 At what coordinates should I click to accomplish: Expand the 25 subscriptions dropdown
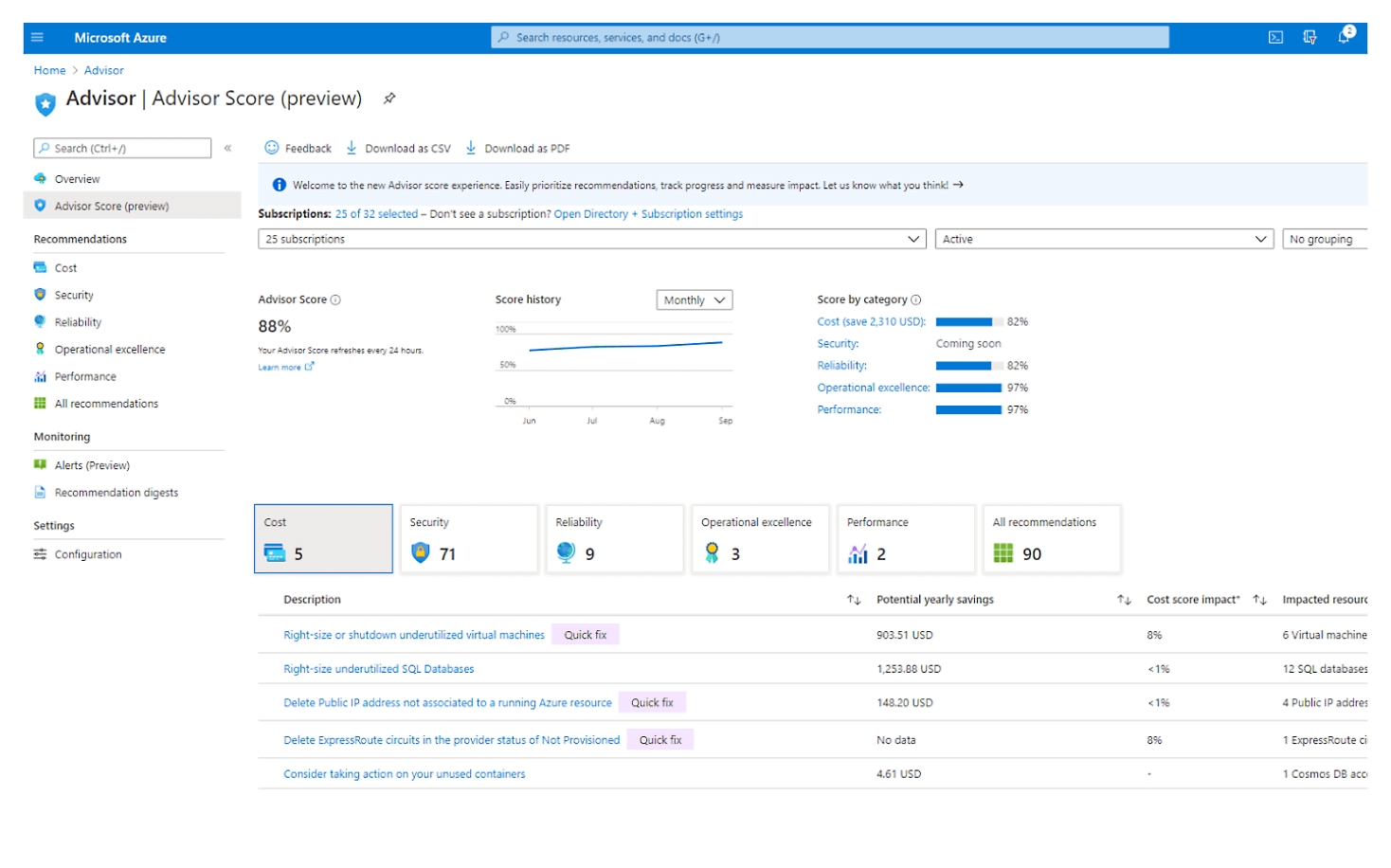(591, 240)
